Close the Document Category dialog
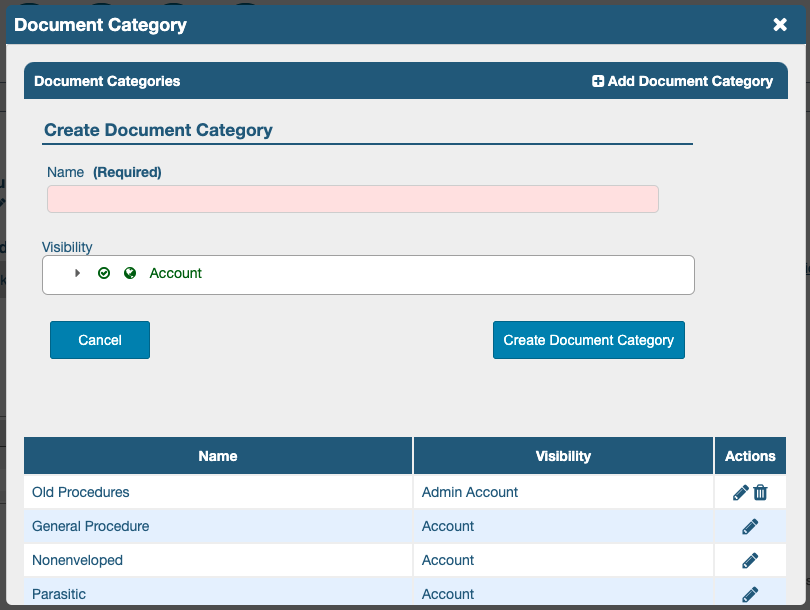The image size is (810, 610). (x=780, y=25)
